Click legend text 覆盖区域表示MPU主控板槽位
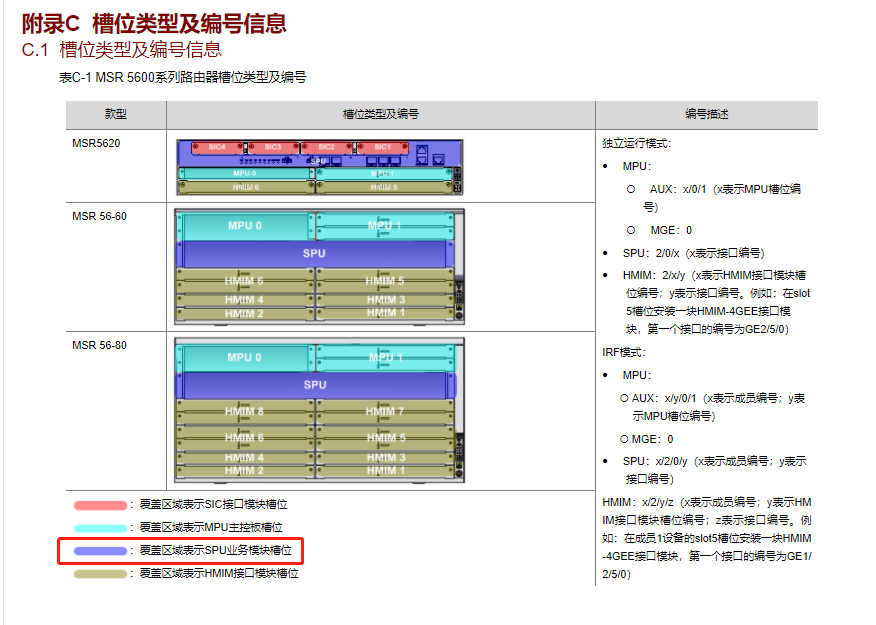The width and height of the screenshot is (876, 625). pyautogui.click(x=211, y=528)
